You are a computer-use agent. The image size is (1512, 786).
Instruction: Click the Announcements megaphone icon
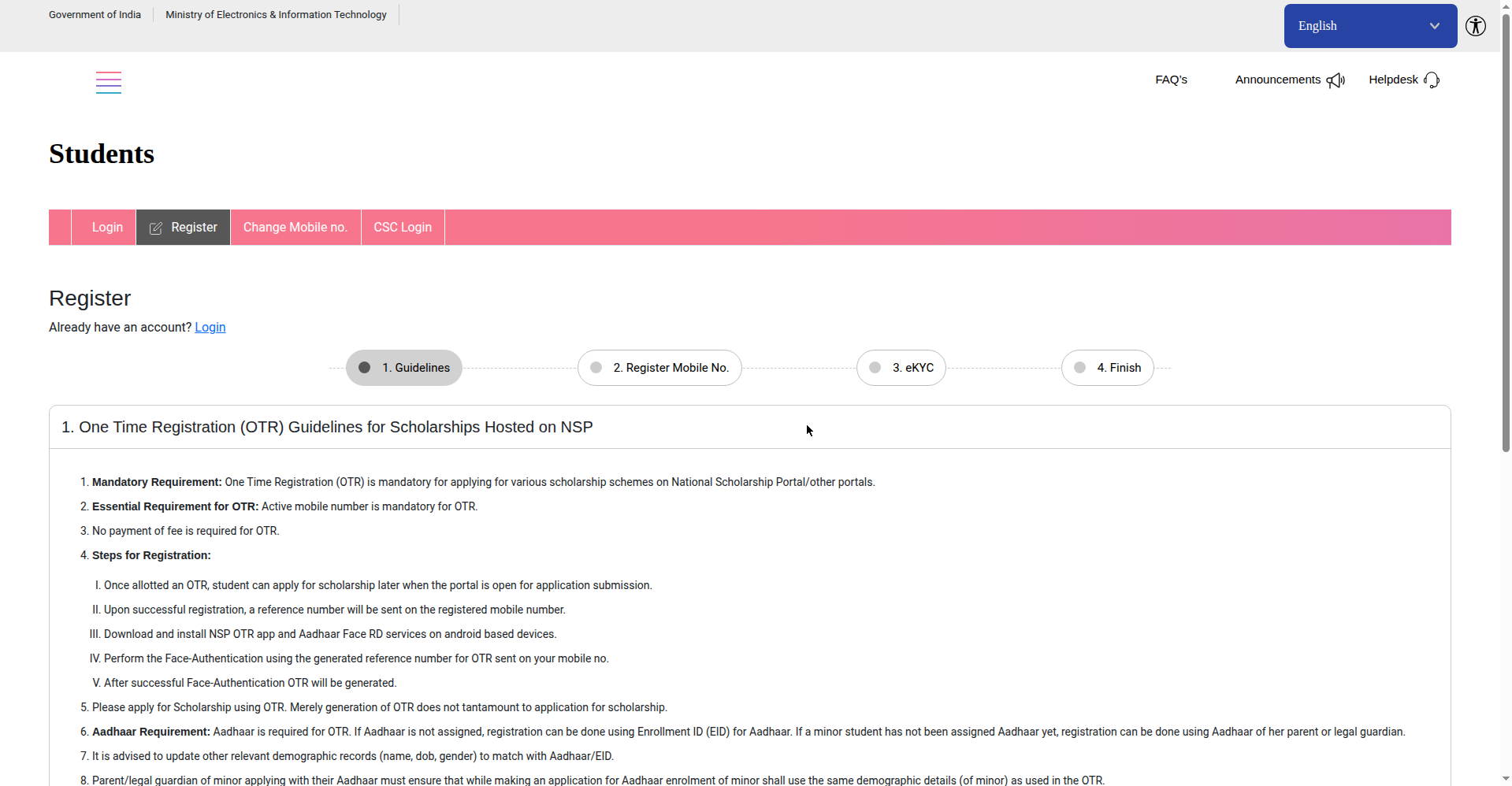[1336, 80]
